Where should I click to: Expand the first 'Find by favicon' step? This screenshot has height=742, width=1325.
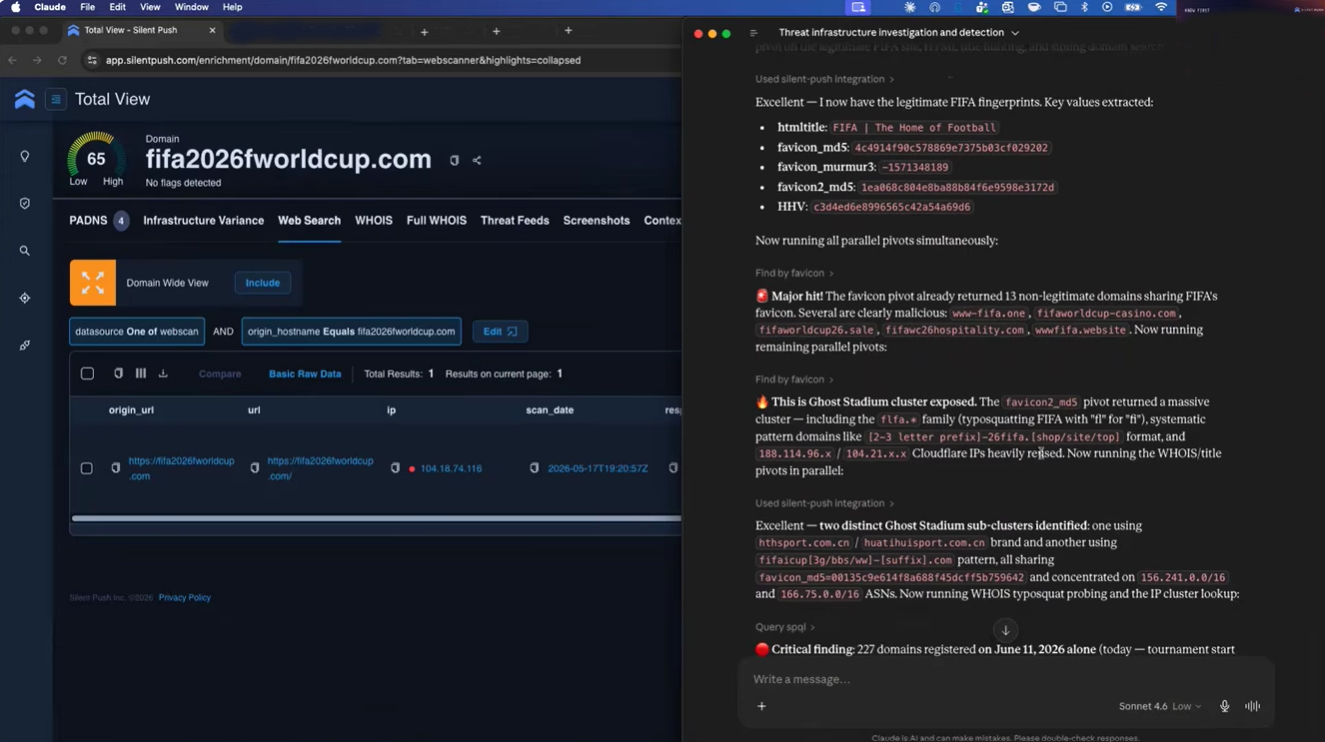pos(794,273)
